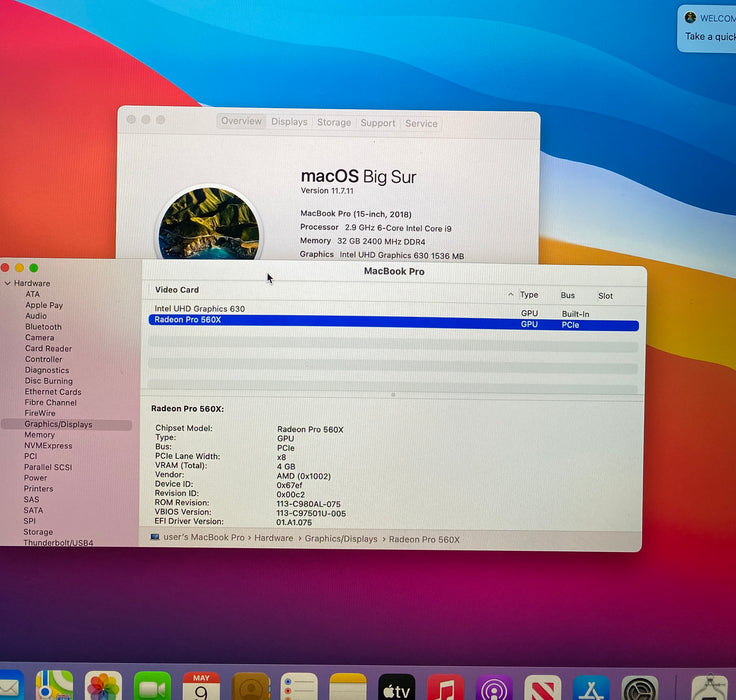Viewport: 736px width, 700px height.
Task: Select Audio in the hardware list
Action: 36,316
